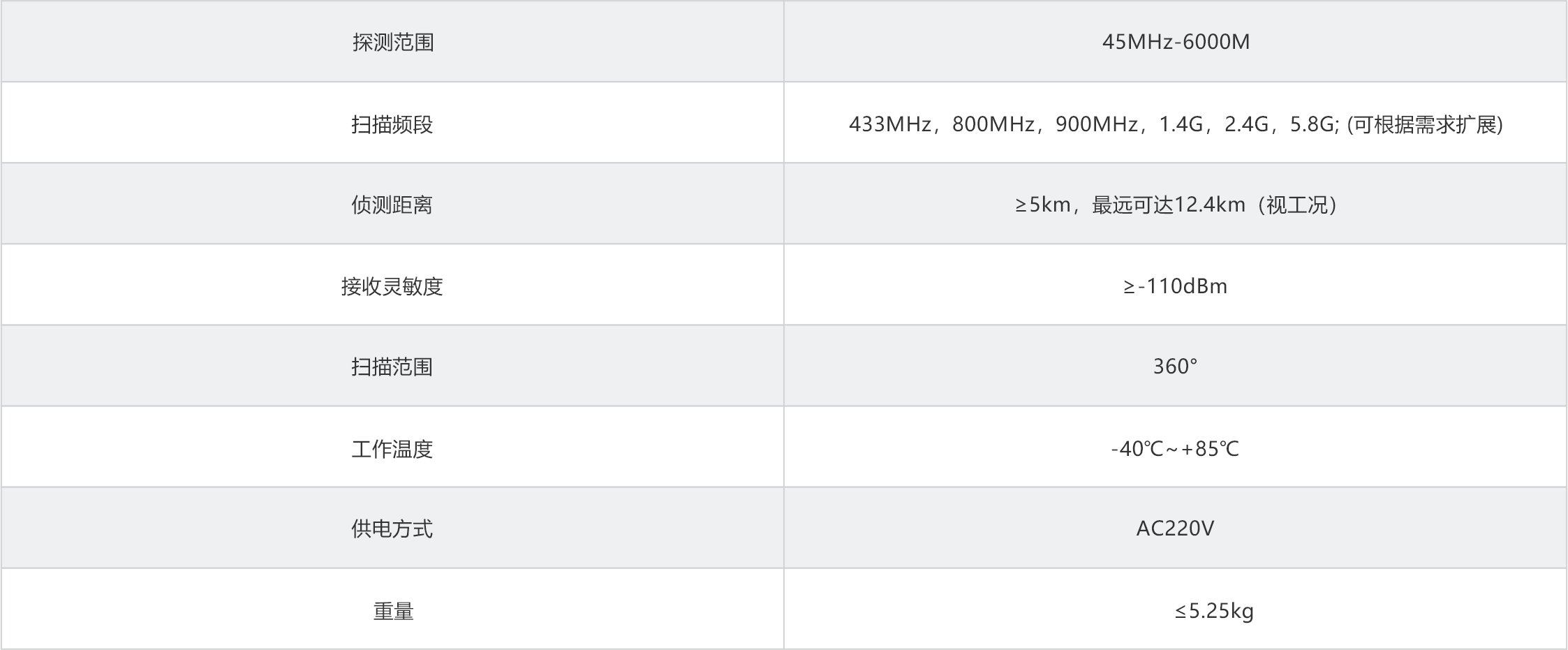Click the 扫描频段 row label
Image resolution: width=1568 pixels, height=650 pixels.
(x=392, y=125)
